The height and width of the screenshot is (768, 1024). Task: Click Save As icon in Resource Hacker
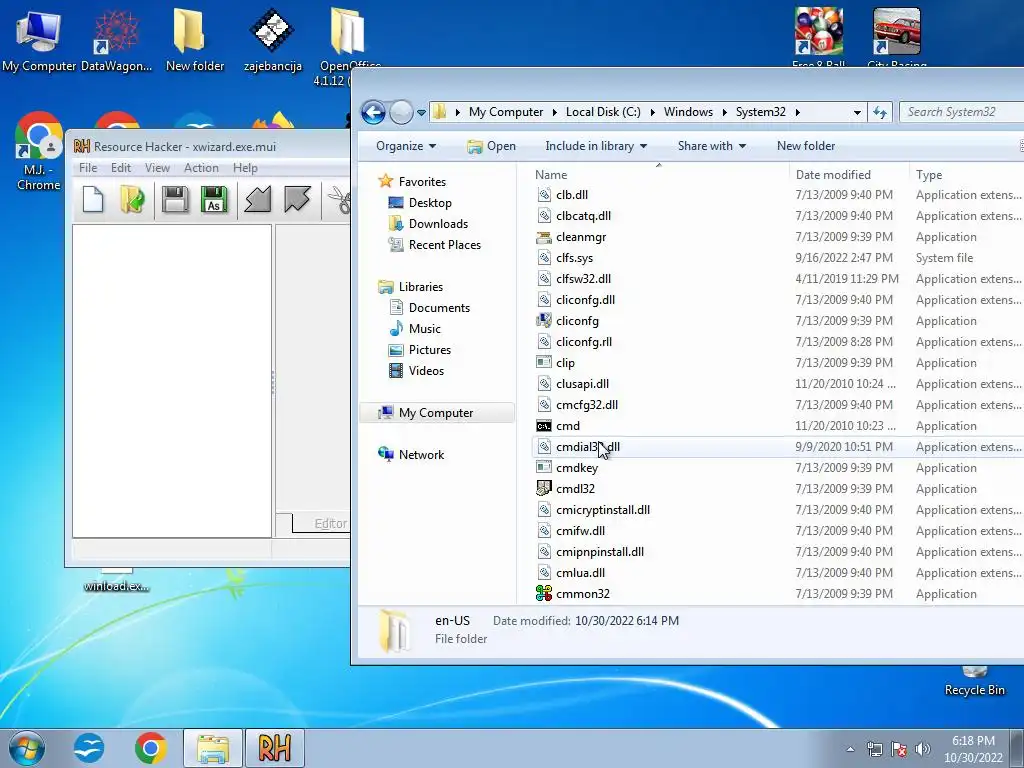point(214,199)
